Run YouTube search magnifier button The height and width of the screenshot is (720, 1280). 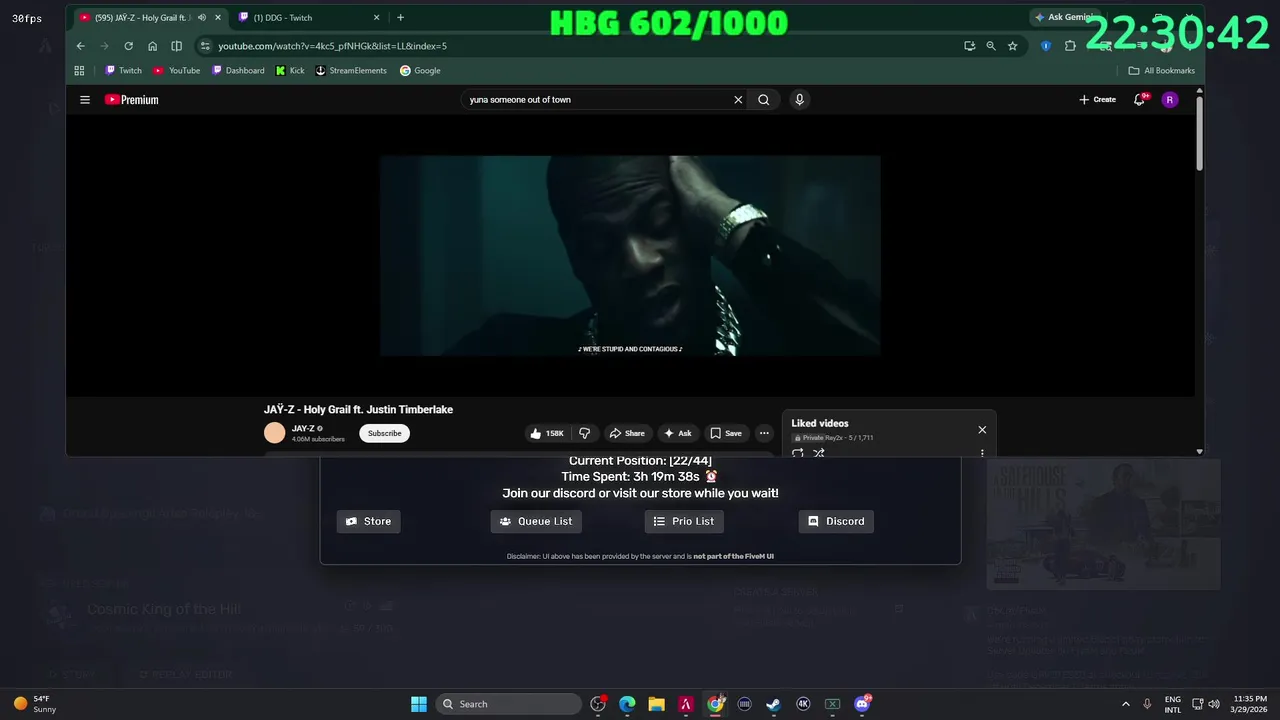764,100
